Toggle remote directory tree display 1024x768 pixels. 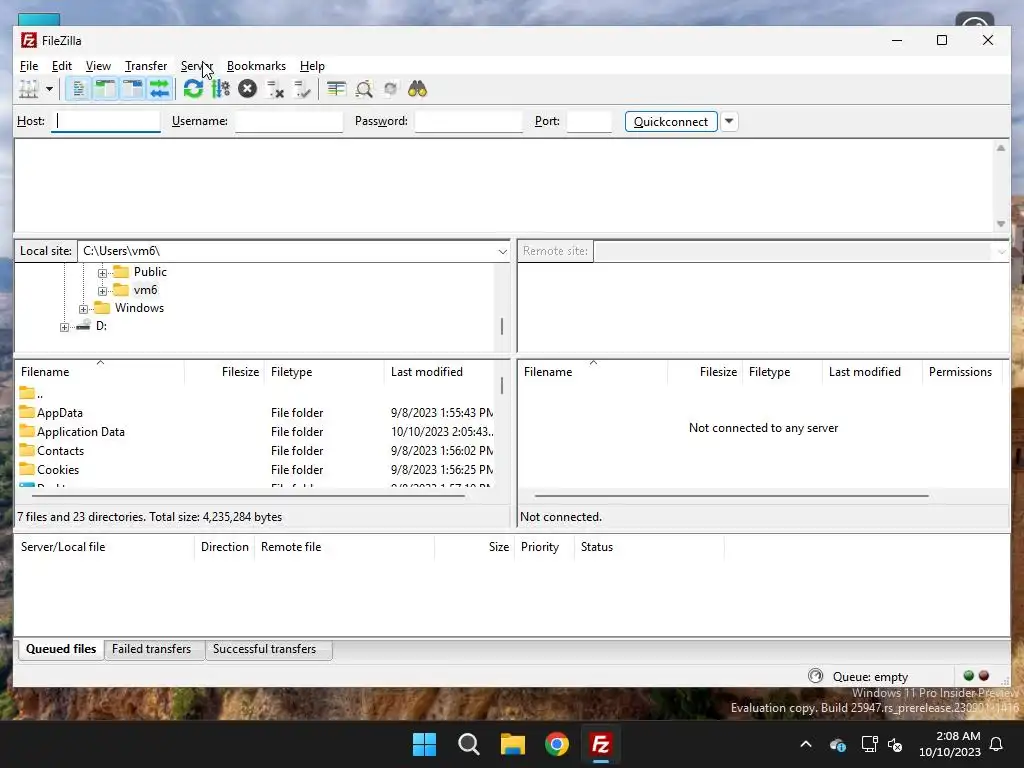tap(133, 89)
